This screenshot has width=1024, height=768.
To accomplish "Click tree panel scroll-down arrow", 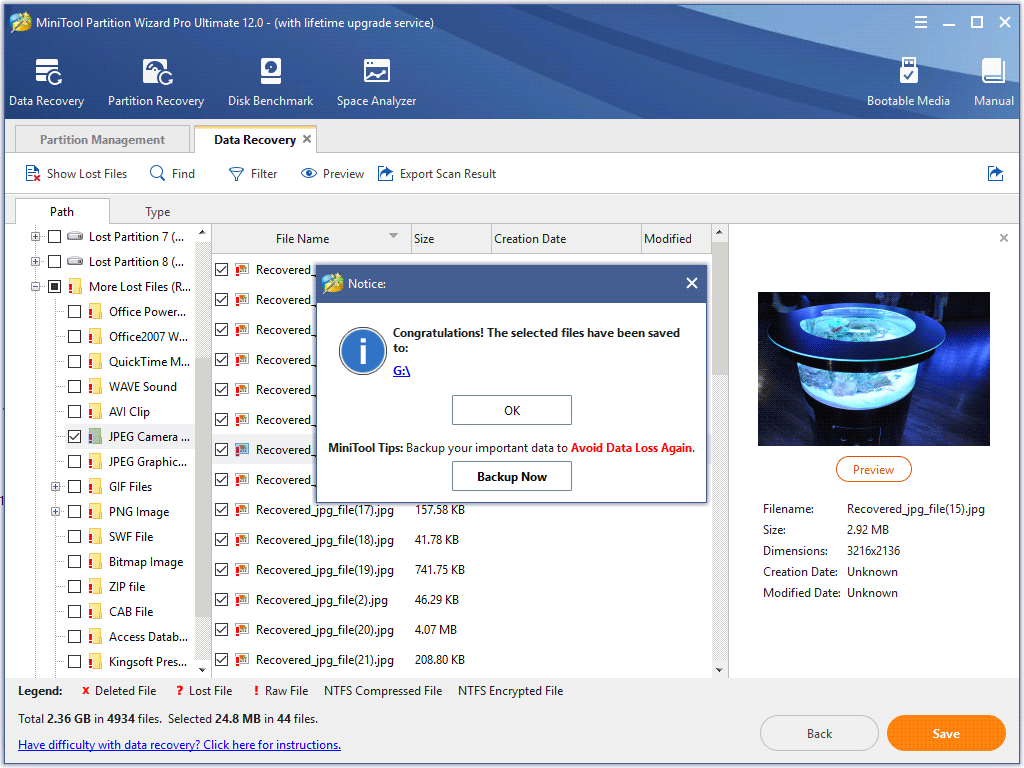I will pyautogui.click(x=202, y=669).
